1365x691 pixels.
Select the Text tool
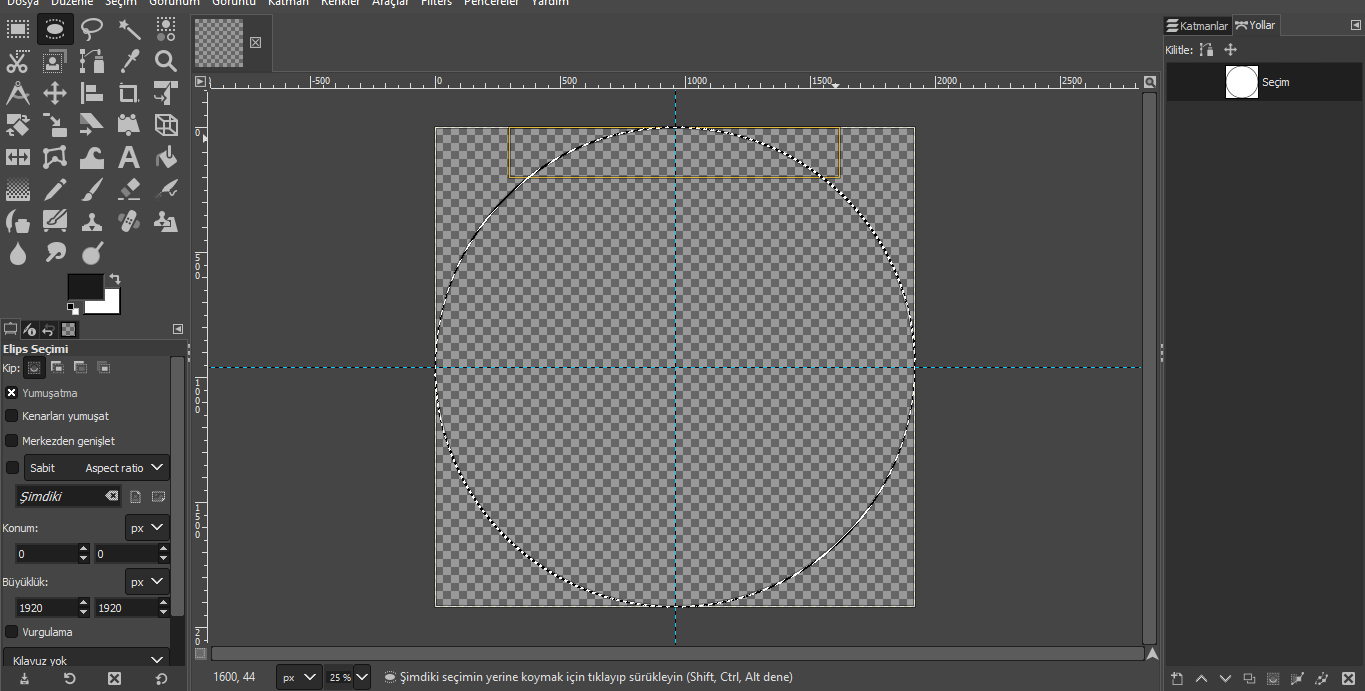(129, 157)
